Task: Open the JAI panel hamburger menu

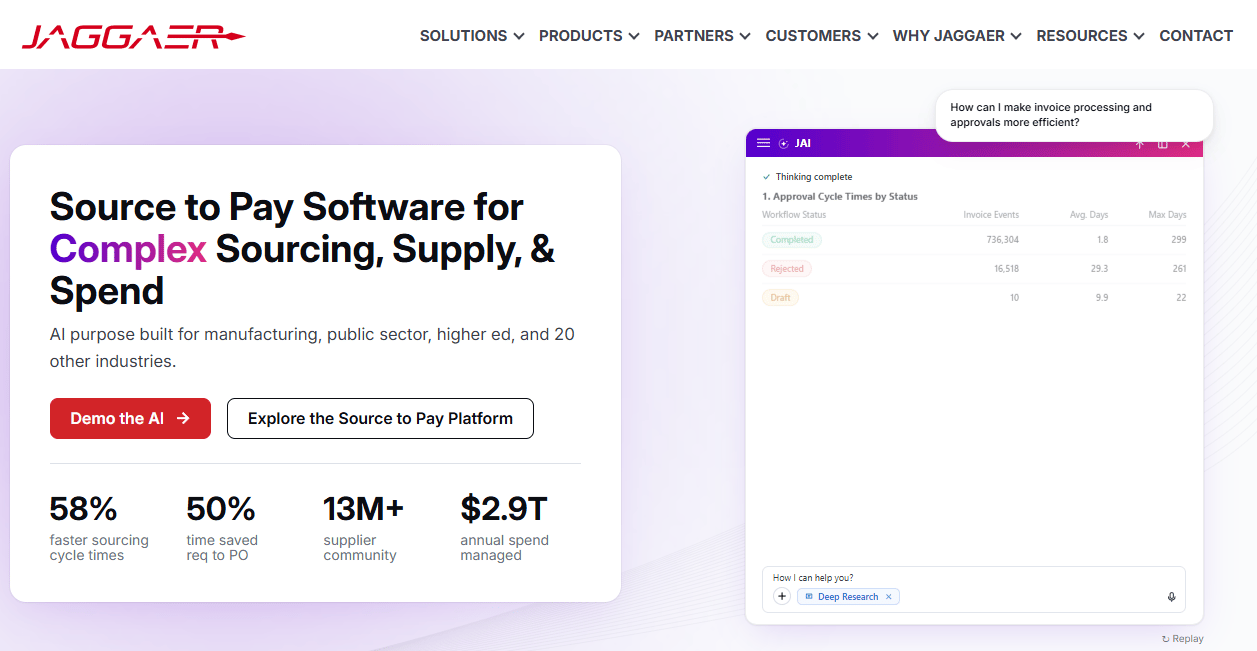Action: click(x=764, y=143)
